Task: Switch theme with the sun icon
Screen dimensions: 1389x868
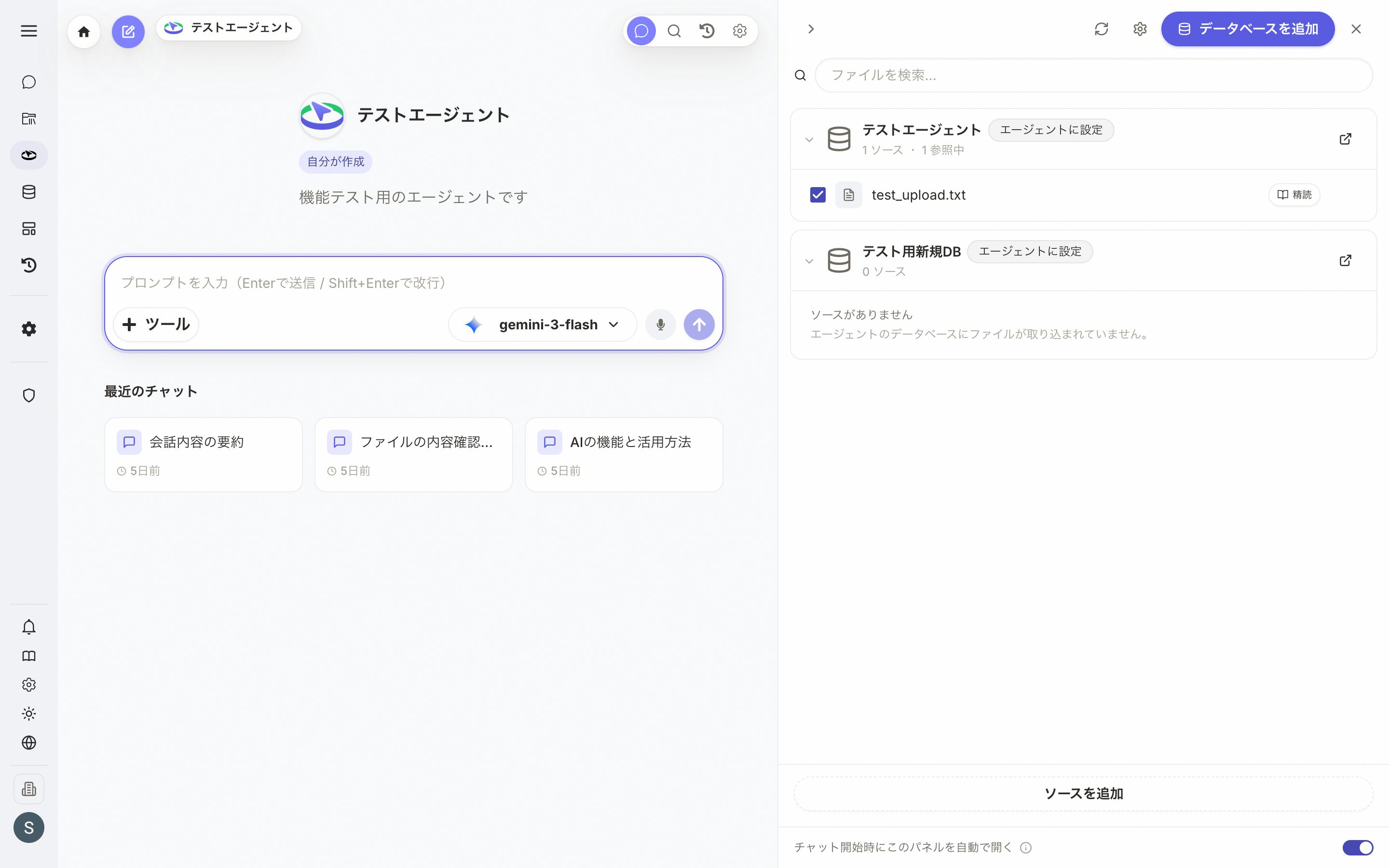Action: click(x=29, y=714)
